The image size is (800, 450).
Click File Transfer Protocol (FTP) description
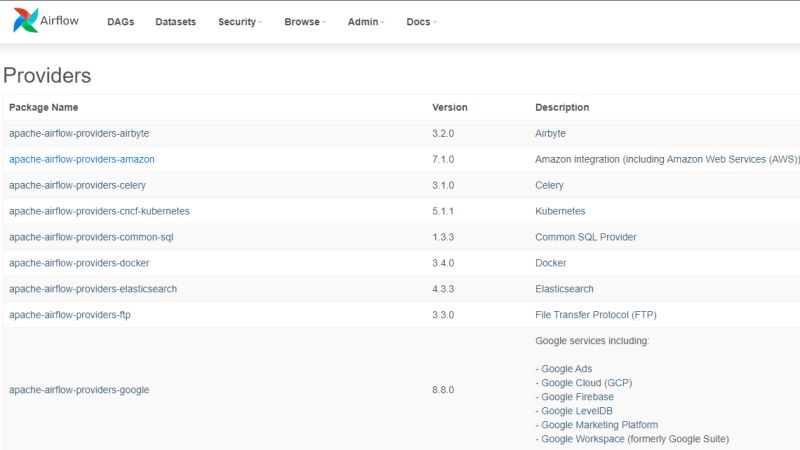tap(596, 315)
